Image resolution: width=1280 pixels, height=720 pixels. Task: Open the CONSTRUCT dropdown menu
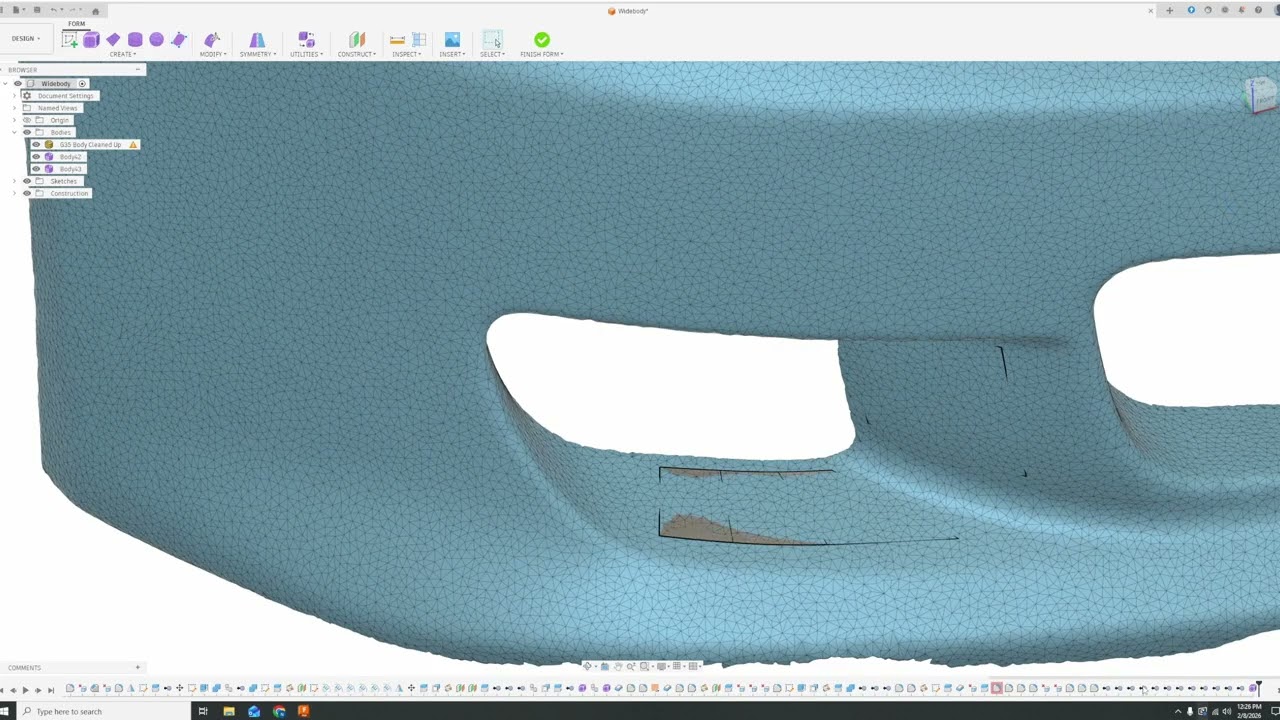tap(357, 54)
